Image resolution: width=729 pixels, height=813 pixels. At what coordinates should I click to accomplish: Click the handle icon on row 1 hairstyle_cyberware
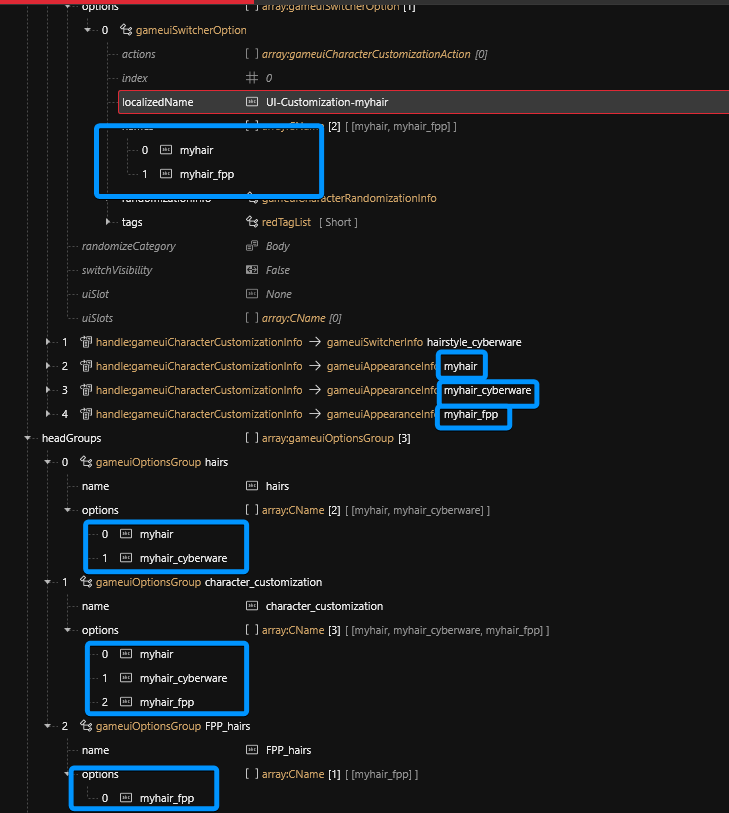[85, 342]
